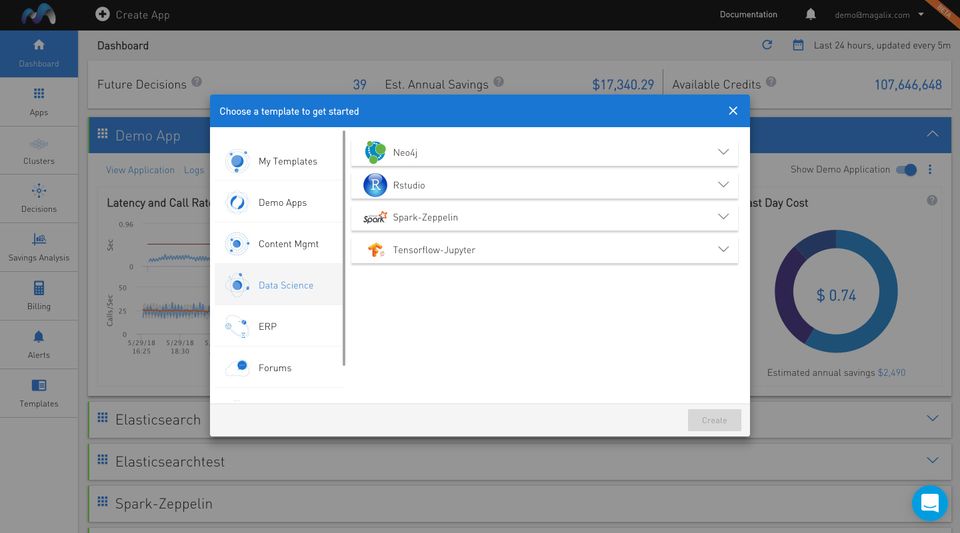Click the Spark-Zeppelin template logo
This screenshot has width=960, height=533.
375,217
